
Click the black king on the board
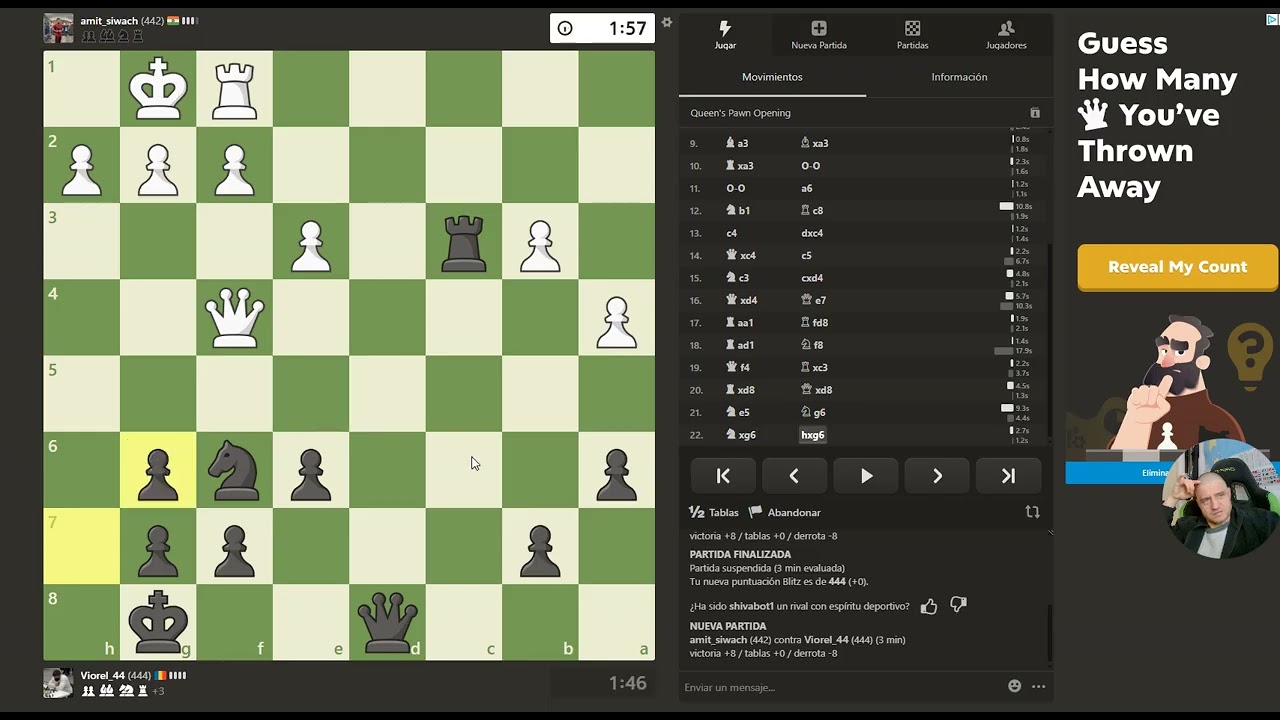tap(158, 622)
